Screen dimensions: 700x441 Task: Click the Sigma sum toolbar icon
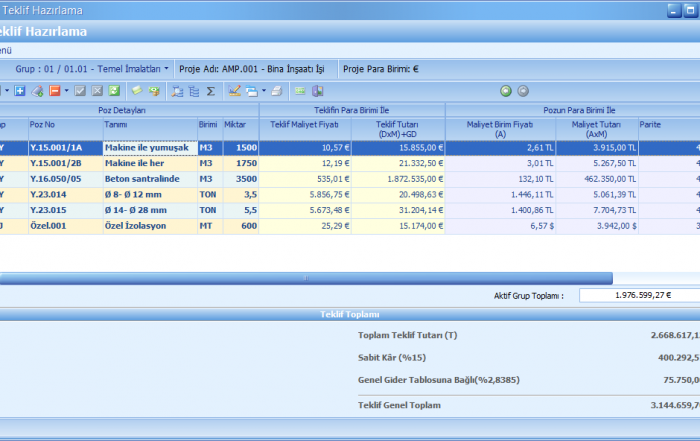point(210,91)
